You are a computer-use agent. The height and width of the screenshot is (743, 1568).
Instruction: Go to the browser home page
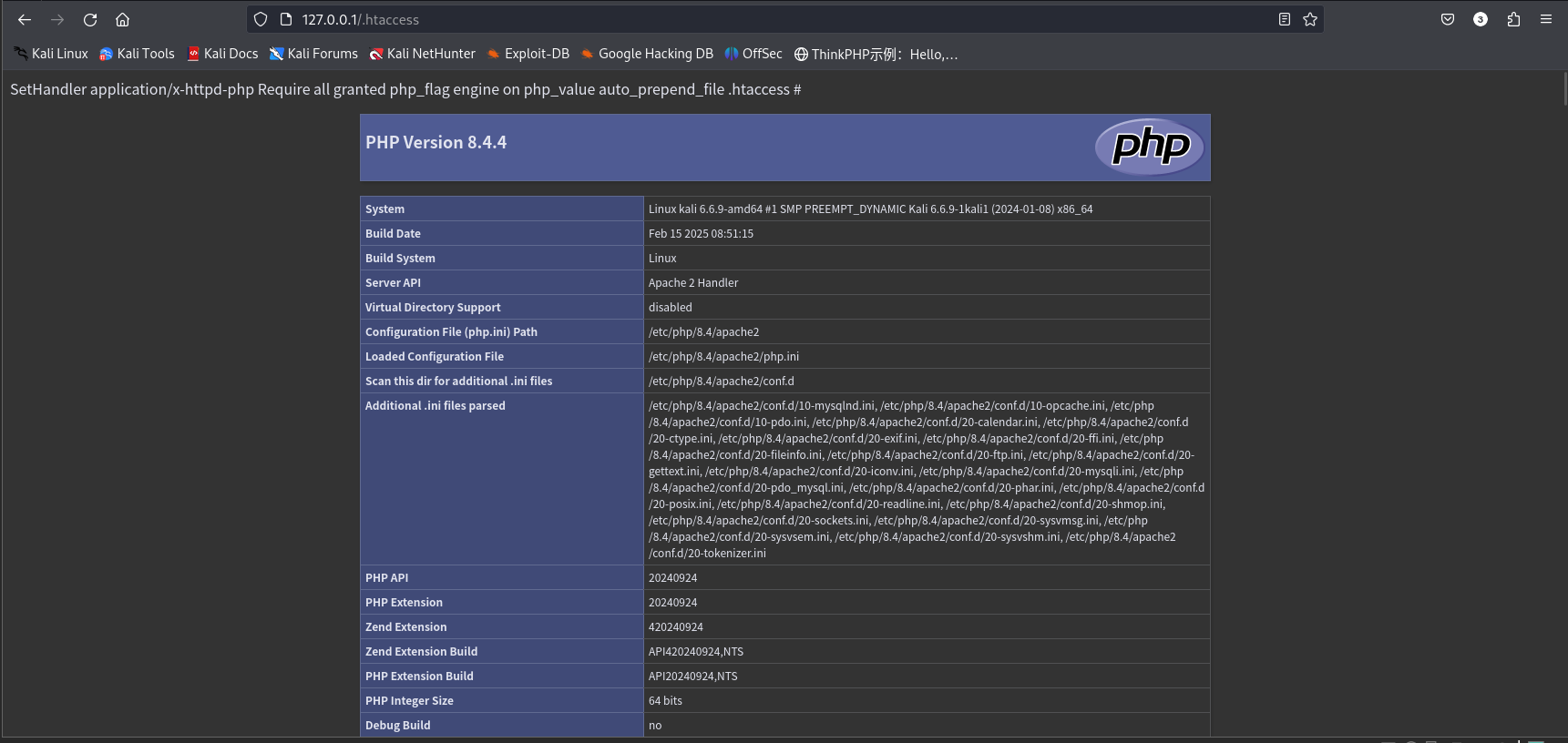click(123, 19)
